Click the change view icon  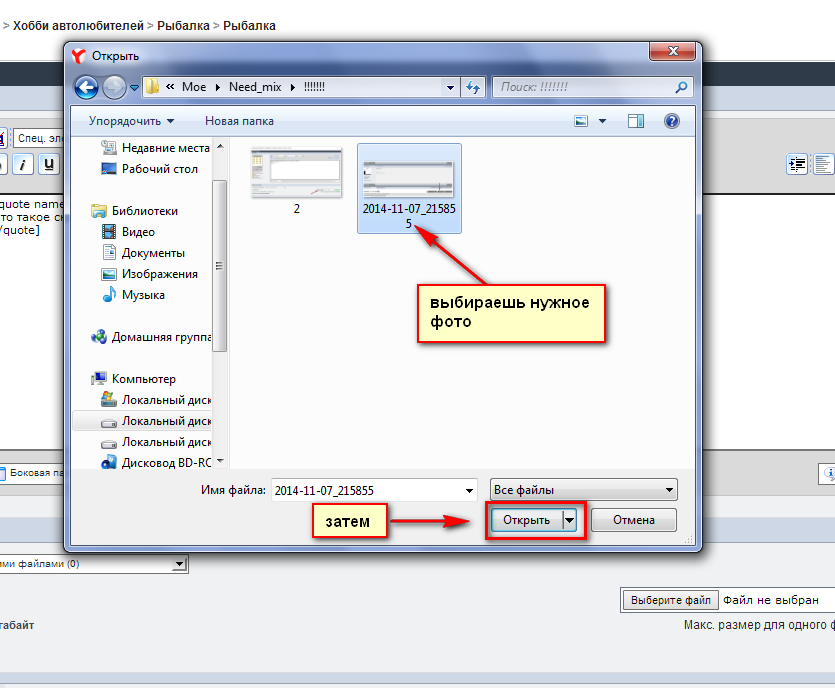[x=581, y=121]
